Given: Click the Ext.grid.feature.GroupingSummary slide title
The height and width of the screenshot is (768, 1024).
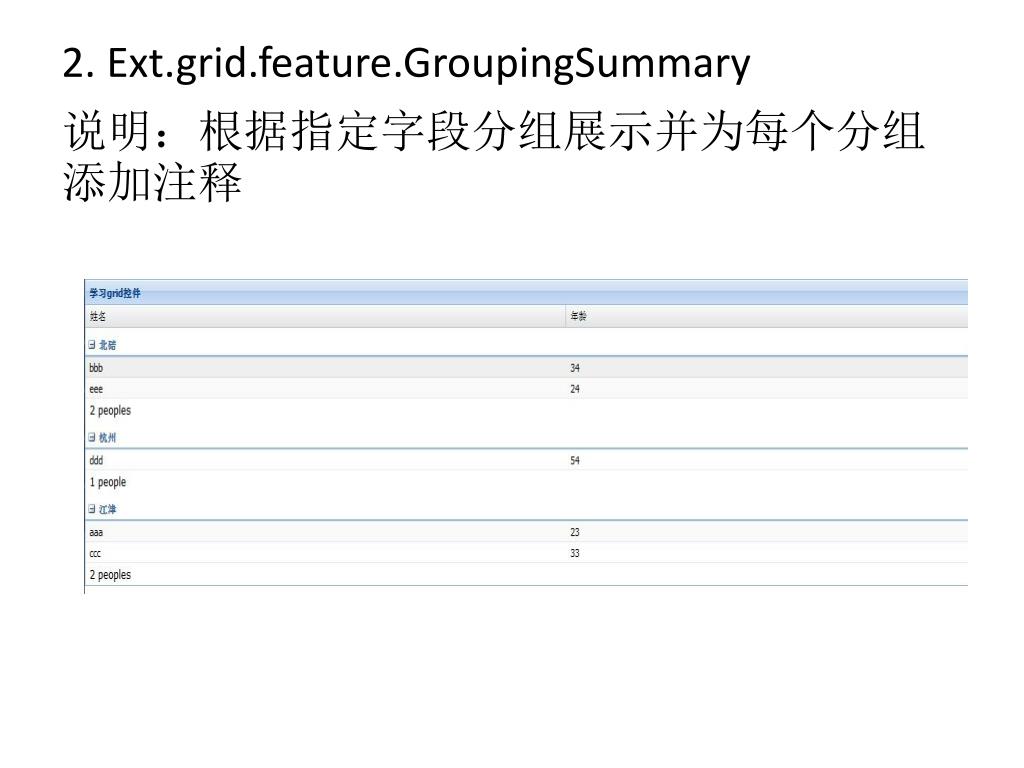Looking at the screenshot, I should click(x=406, y=64).
